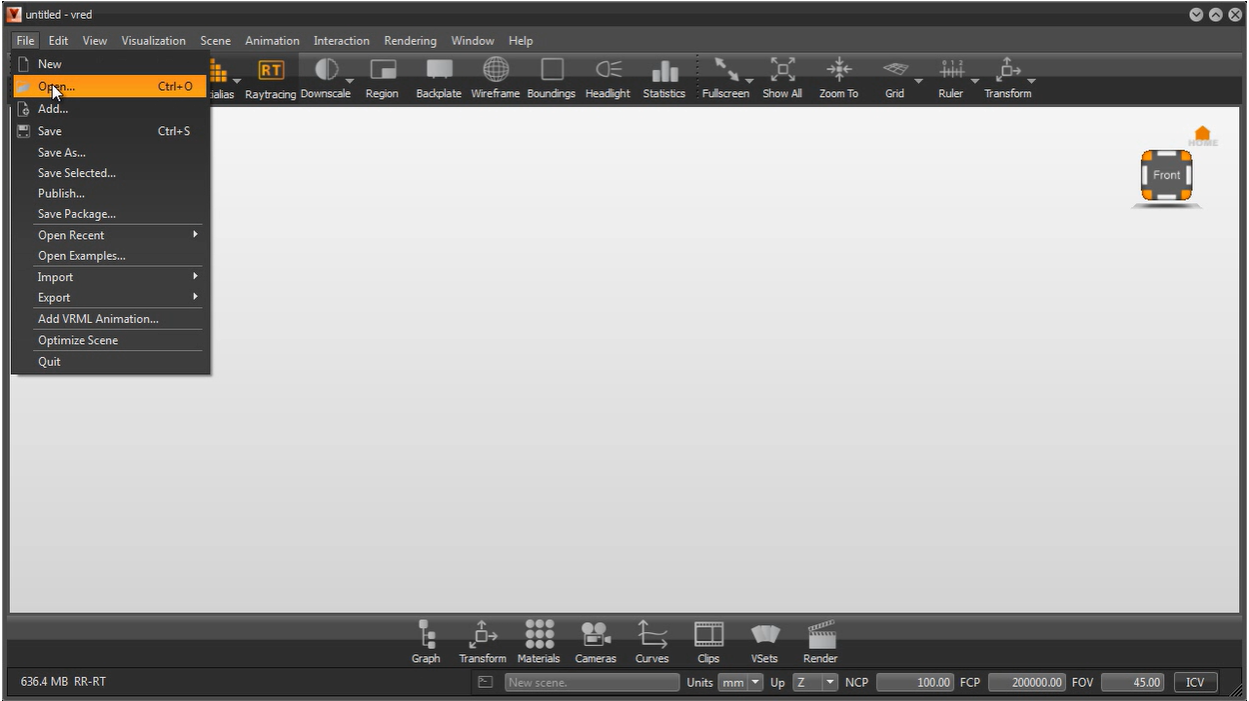Screen dimensions: 1249x701
Task: Open the Animation menu
Action: (272, 41)
